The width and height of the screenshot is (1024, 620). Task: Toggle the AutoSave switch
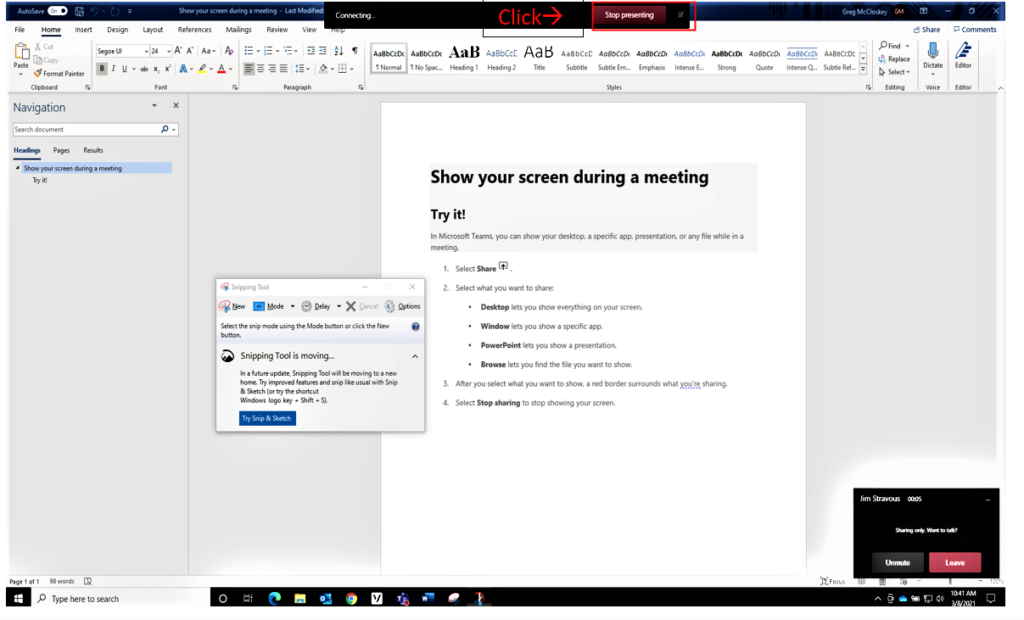pos(57,11)
